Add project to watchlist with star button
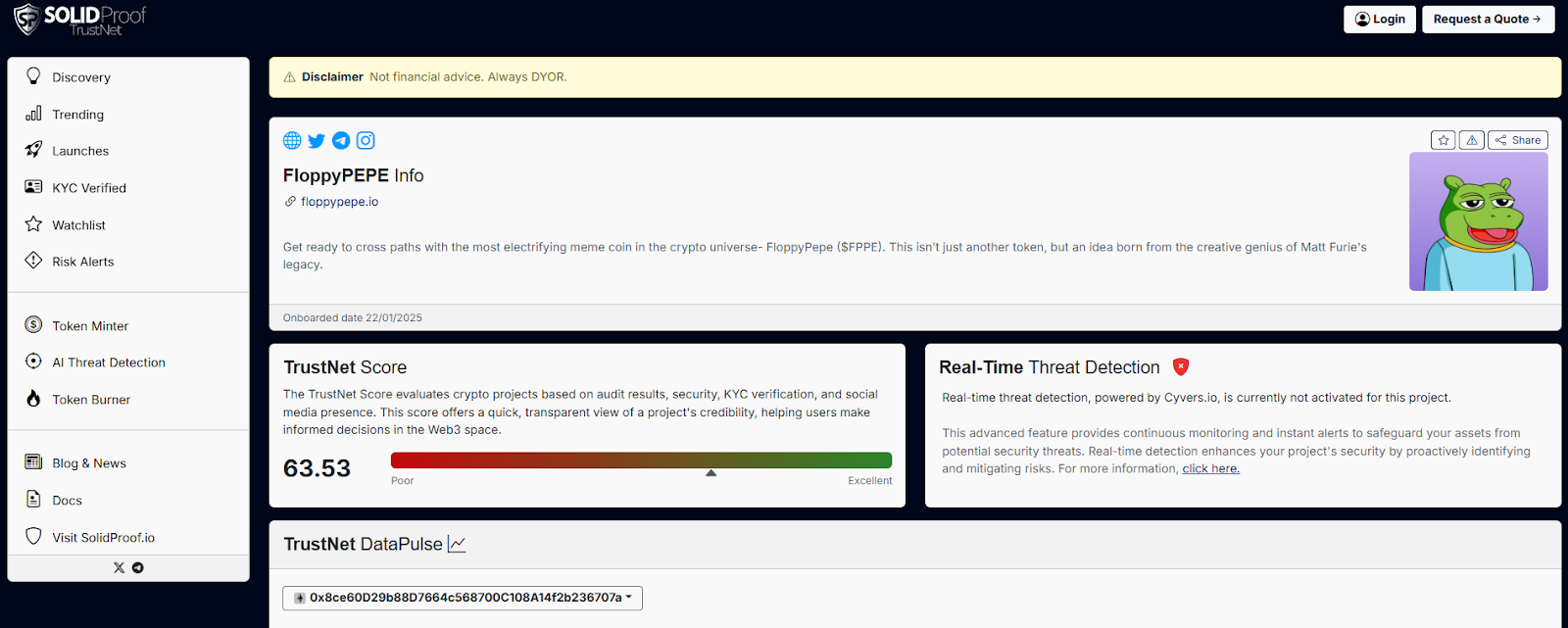This screenshot has width=1568, height=628. 1444,140
